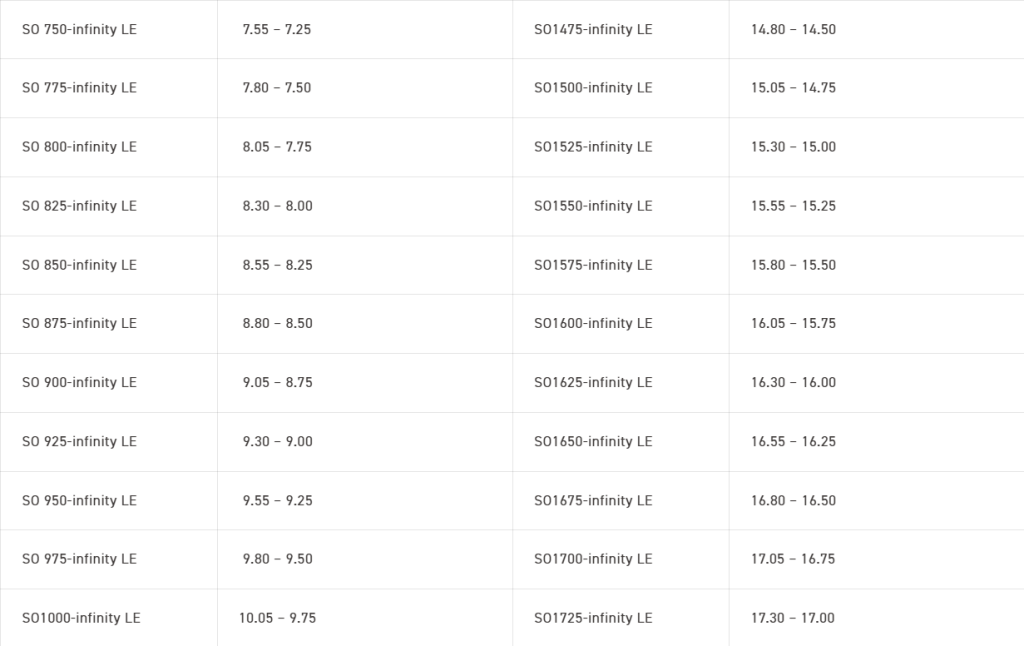Click the SO 750-infinity LE cell

click(79, 29)
